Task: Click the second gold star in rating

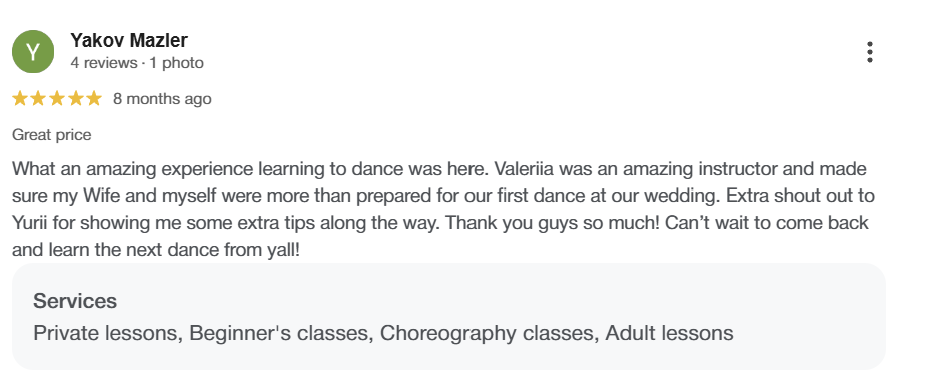Action: [38, 99]
